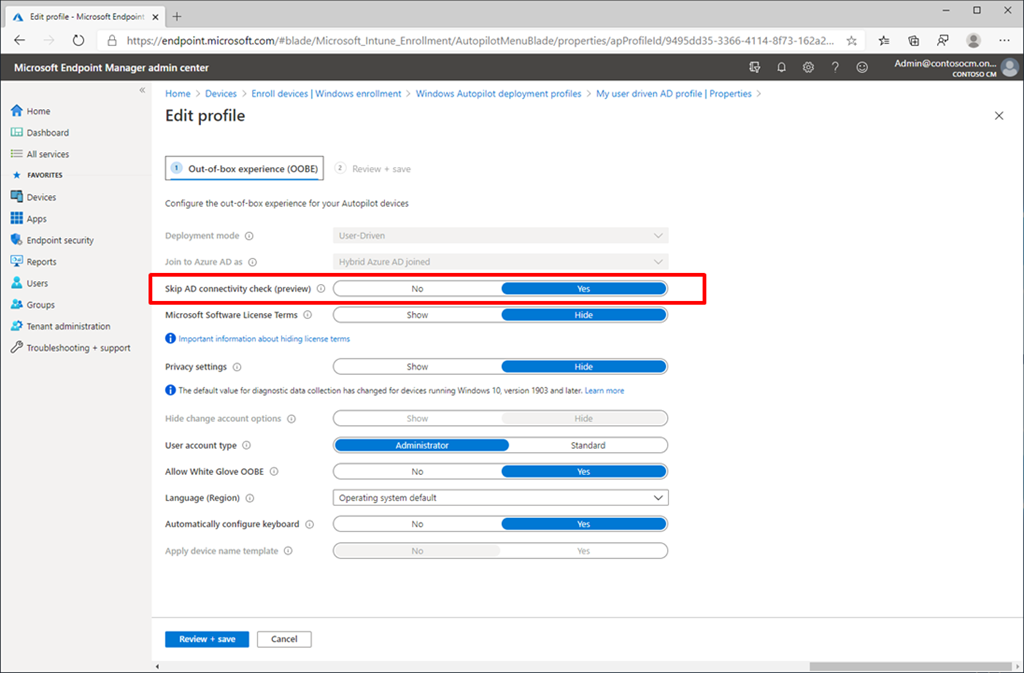Open the Language (Region) dropdown
This screenshot has height=673, width=1024.
coord(500,497)
